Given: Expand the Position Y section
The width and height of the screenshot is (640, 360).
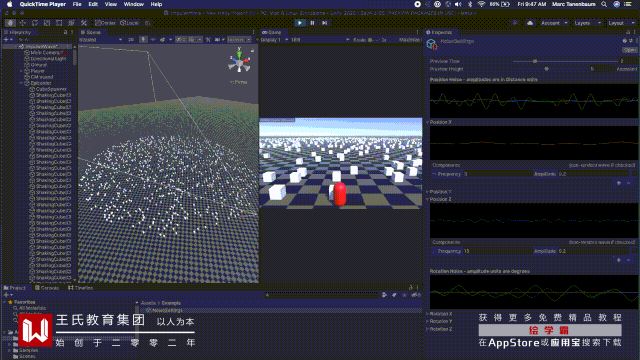Looking at the screenshot, I should [428, 191].
